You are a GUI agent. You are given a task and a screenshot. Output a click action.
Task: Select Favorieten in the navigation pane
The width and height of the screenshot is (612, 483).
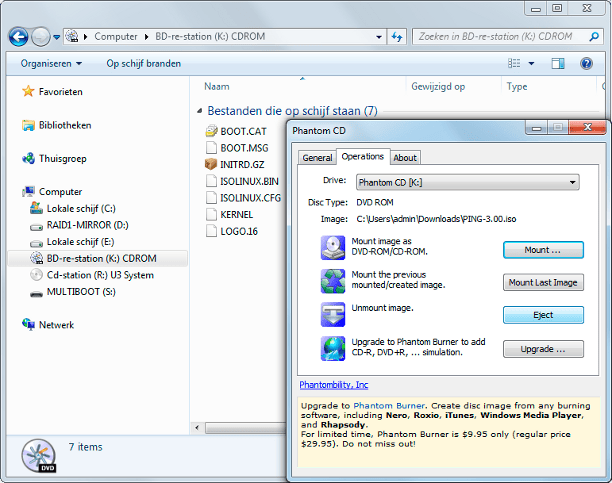pyautogui.click(x=60, y=92)
